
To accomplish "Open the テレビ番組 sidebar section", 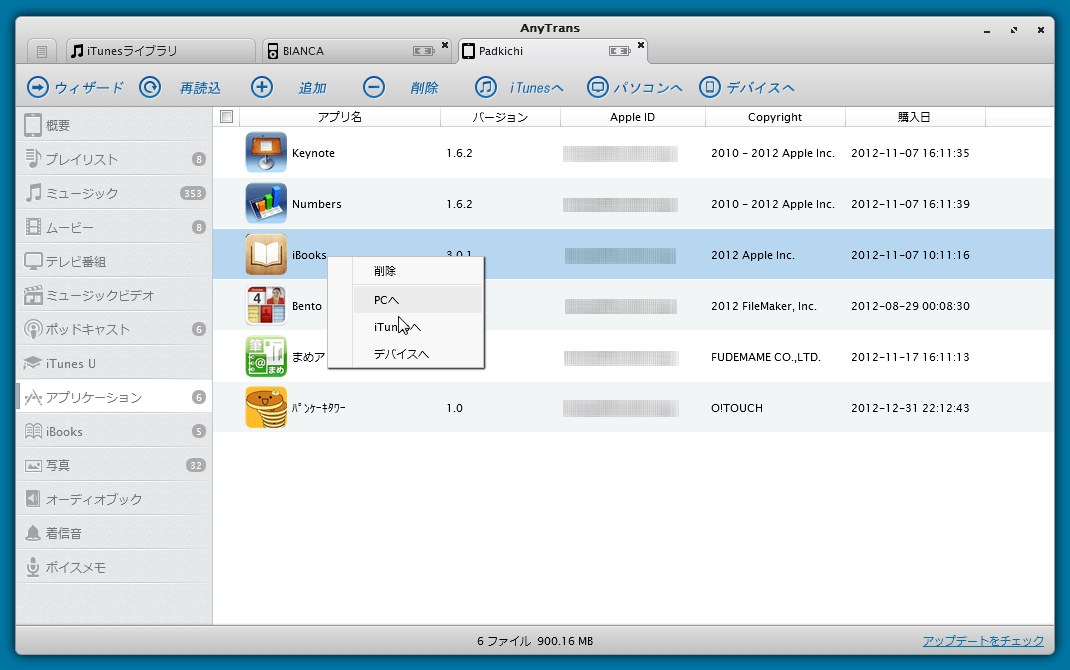I will pyautogui.click(x=114, y=261).
